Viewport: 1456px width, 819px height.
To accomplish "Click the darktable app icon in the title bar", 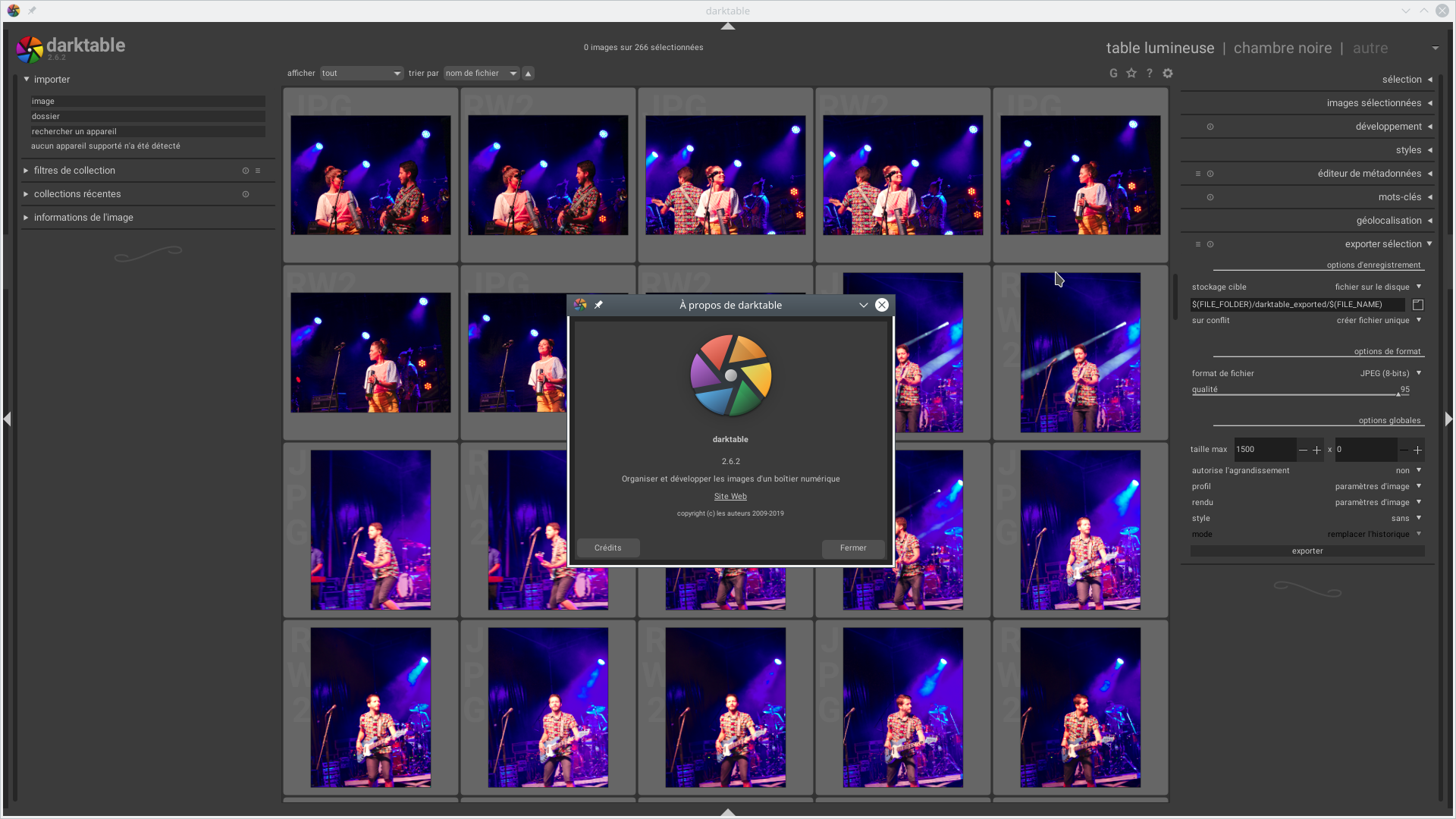I will pyautogui.click(x=14, y=11).
